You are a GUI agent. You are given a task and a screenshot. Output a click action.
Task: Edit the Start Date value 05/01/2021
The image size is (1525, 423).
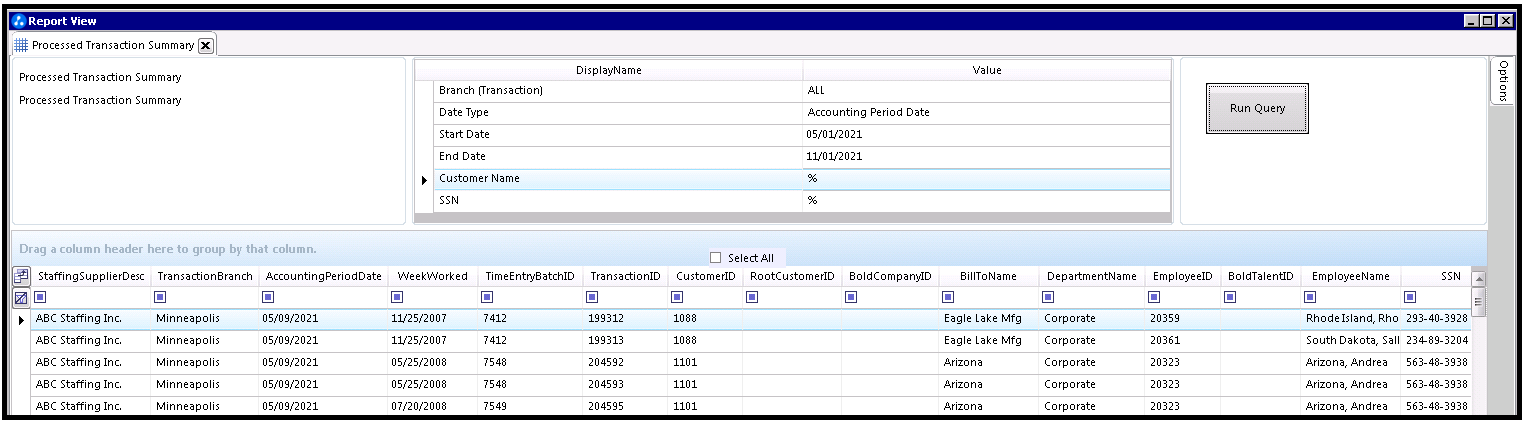986,135
